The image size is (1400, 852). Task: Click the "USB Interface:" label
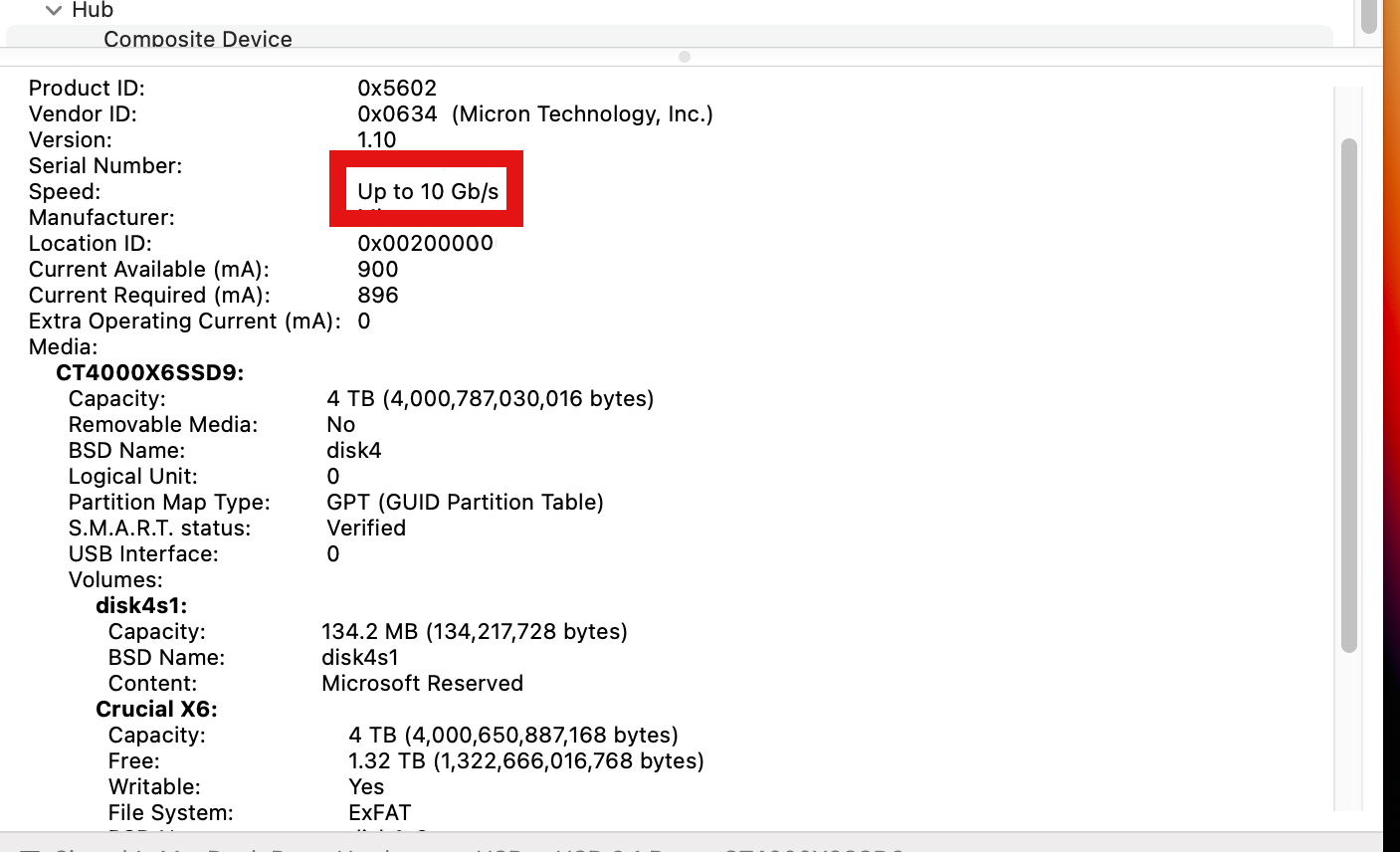[x=143, y=554]
